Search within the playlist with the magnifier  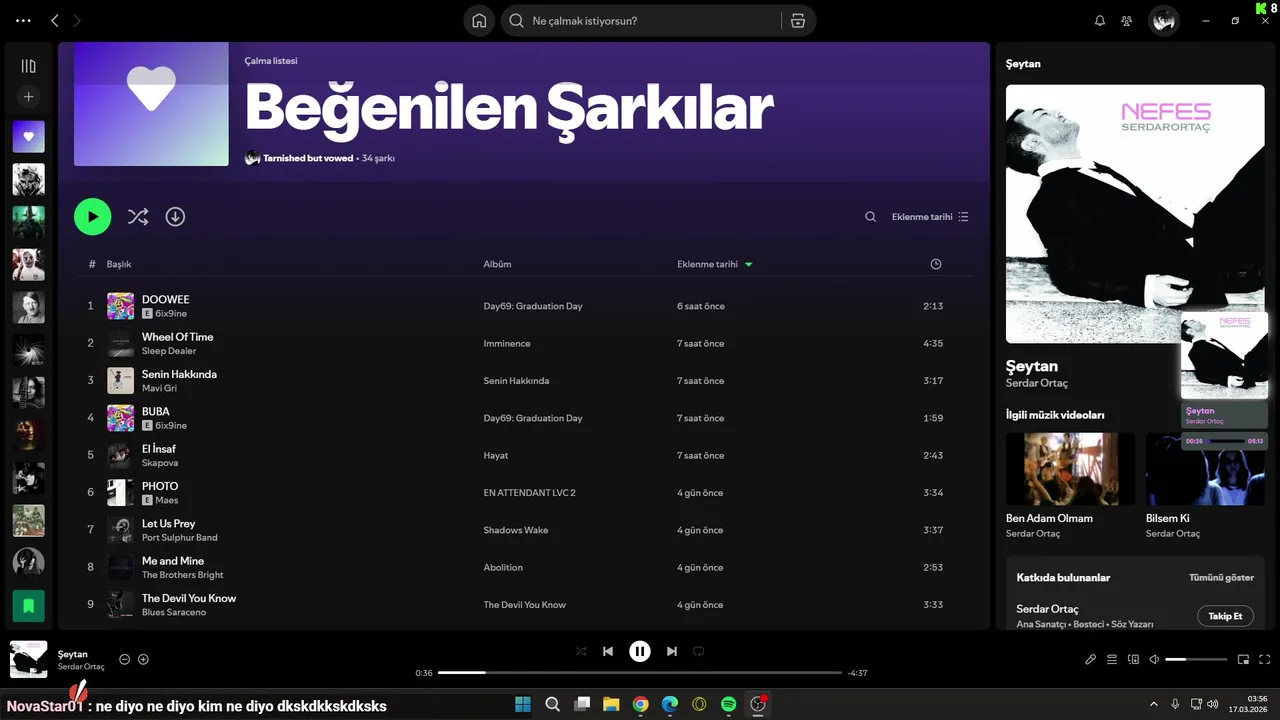tap(870, 216)
